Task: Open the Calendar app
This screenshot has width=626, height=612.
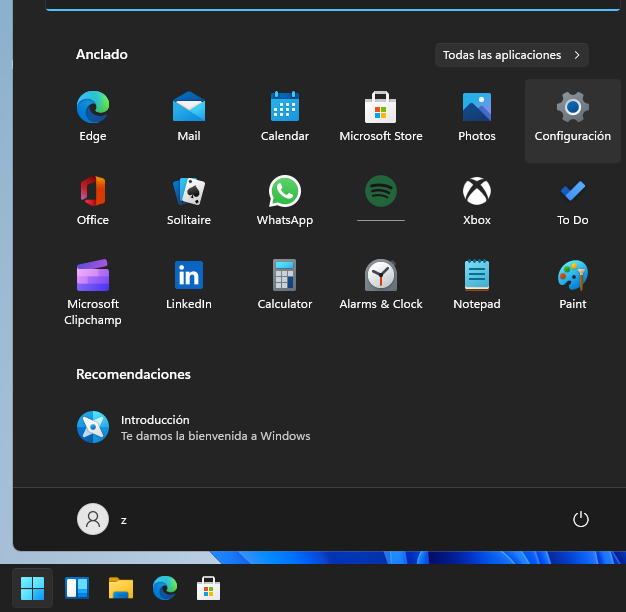Action: click(285, 116)
